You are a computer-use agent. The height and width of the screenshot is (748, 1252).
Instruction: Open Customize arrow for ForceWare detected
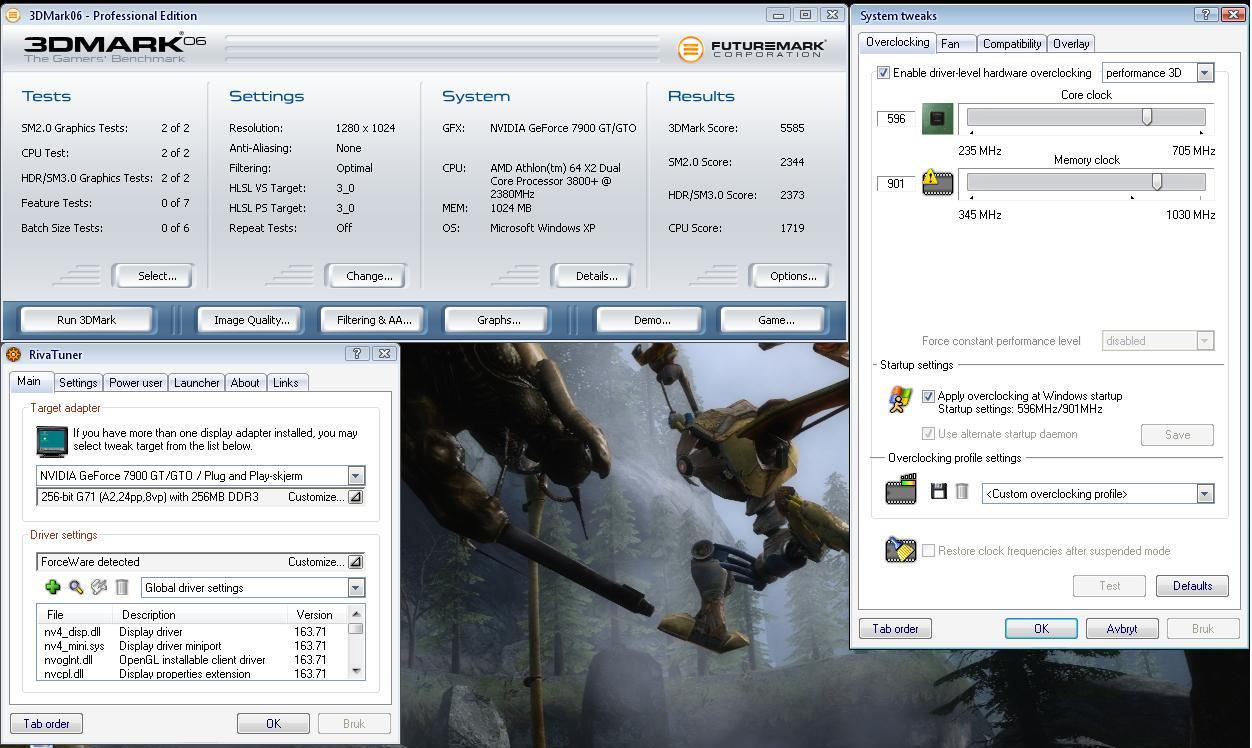(x=355, y=562)
